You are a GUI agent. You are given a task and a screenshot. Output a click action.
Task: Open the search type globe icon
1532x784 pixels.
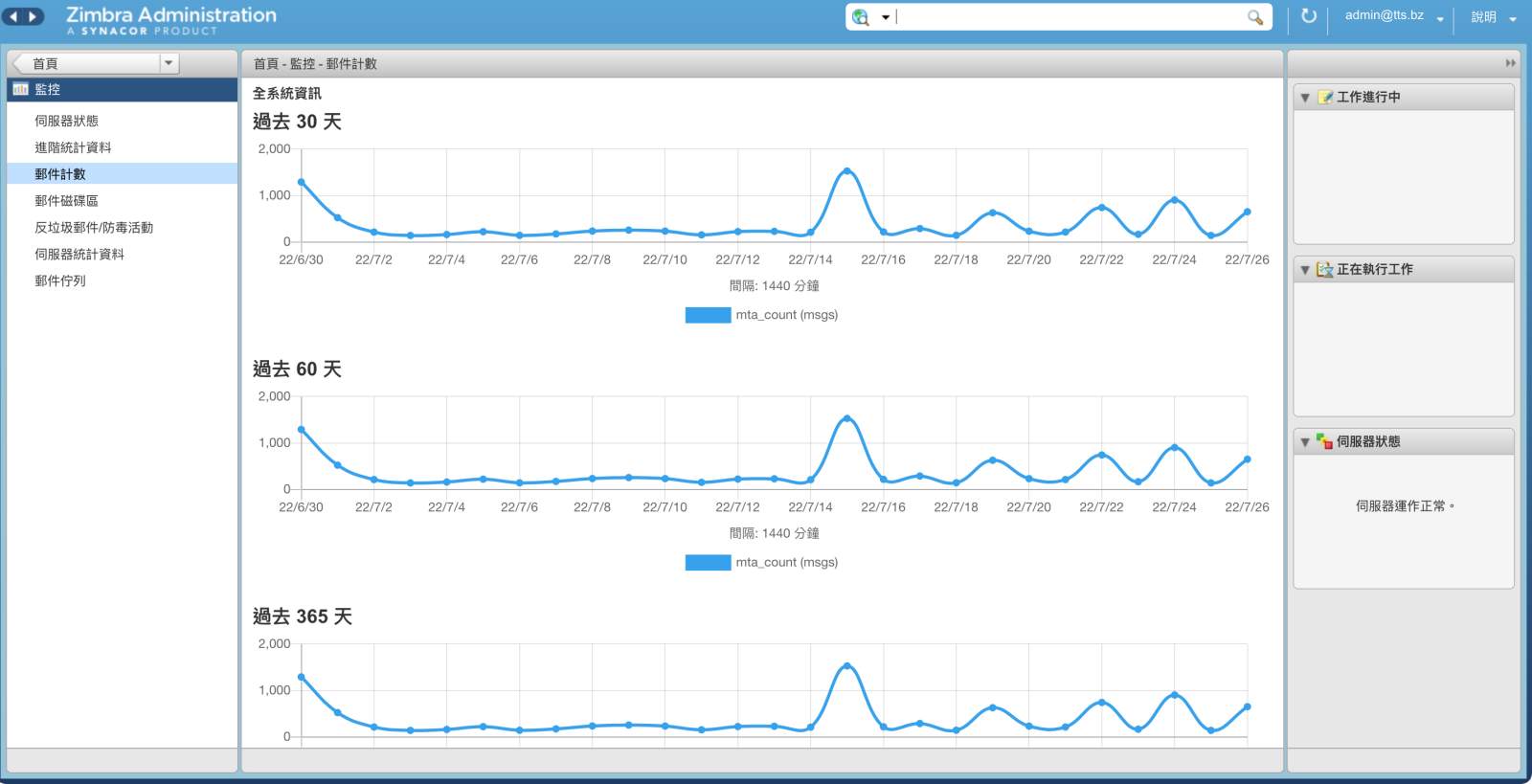[x=861, y=17]
